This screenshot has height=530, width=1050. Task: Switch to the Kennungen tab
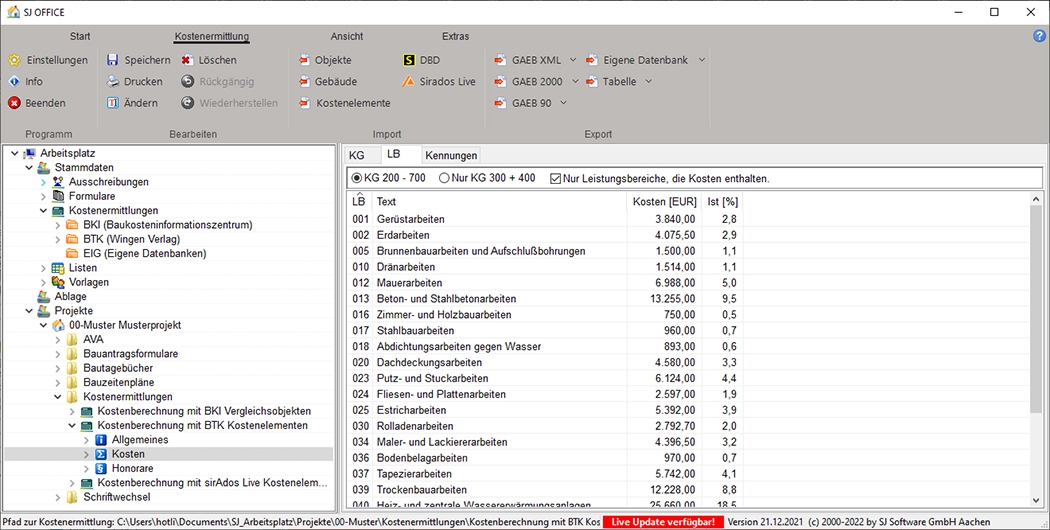[x=451, y=155]
